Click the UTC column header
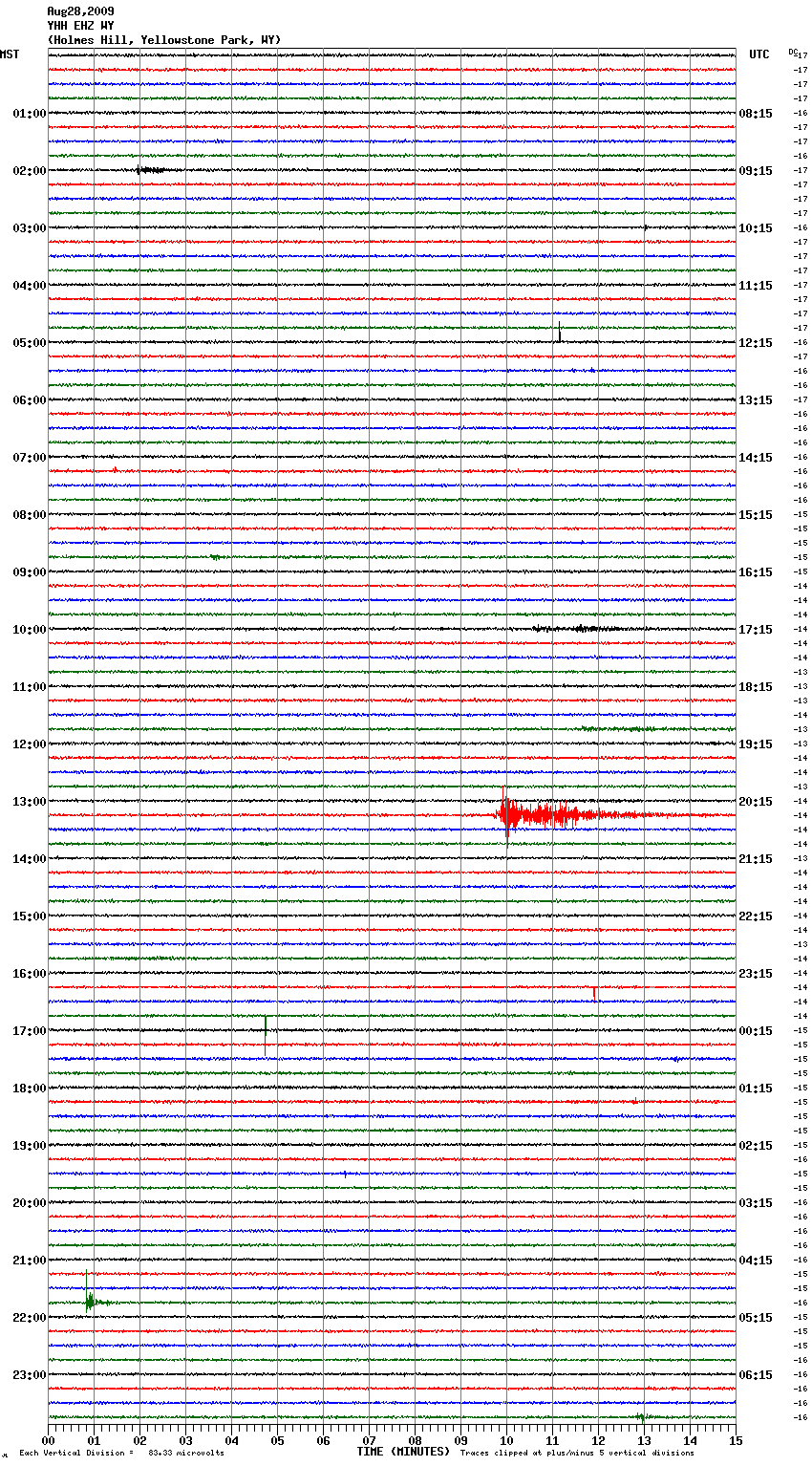The height and width of the screenshot is (1466, 812). click(759, 54)
